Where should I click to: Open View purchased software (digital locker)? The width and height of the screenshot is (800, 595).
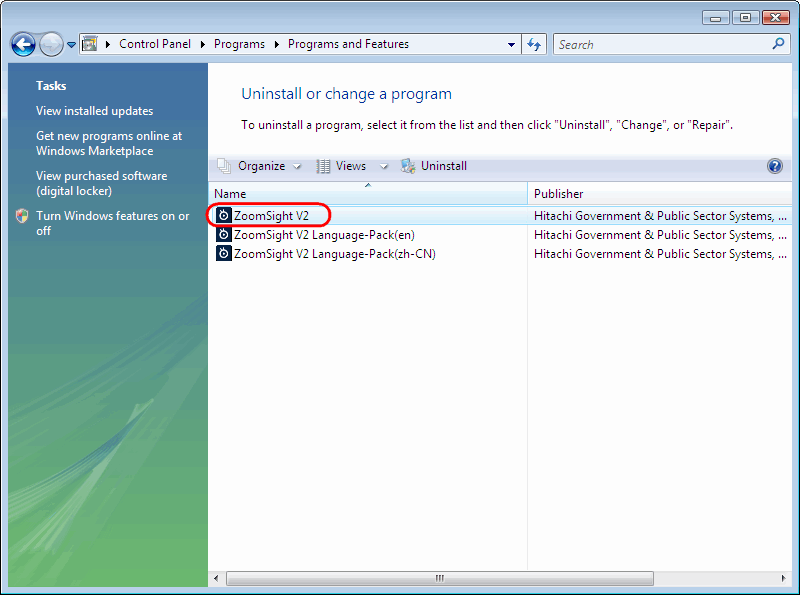[x=102, y=183]
